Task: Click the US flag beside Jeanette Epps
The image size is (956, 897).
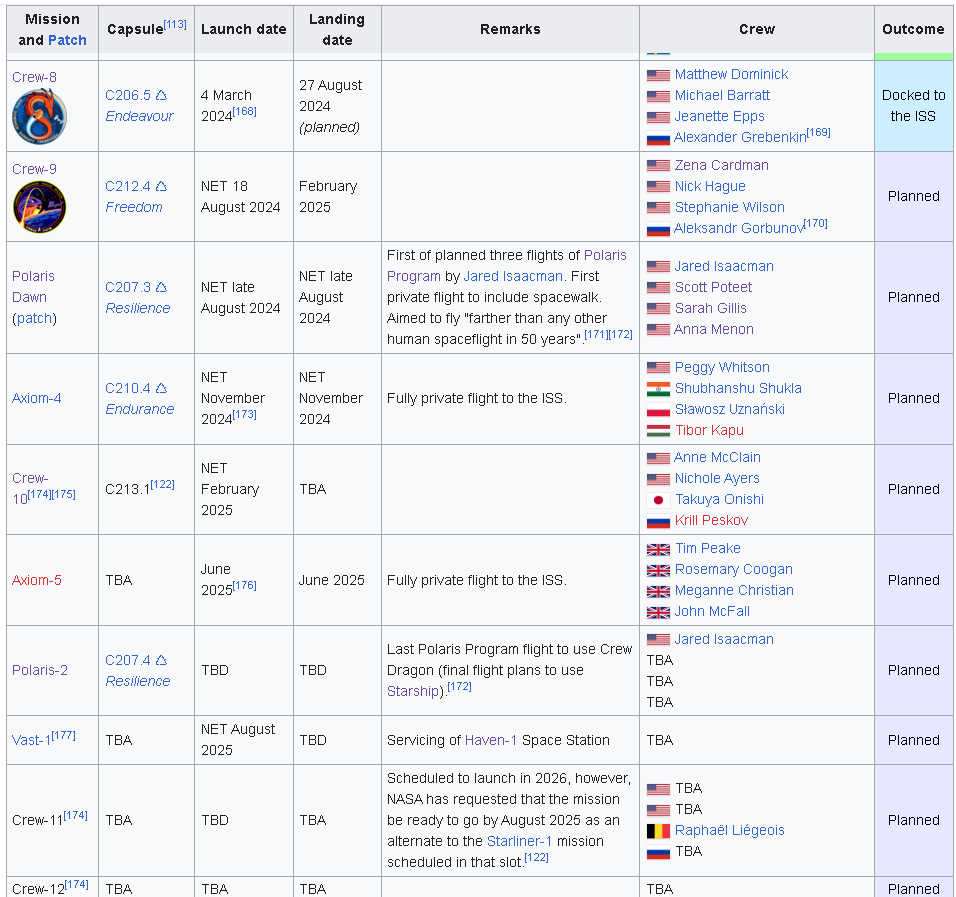Action: (x=658, y=117)
